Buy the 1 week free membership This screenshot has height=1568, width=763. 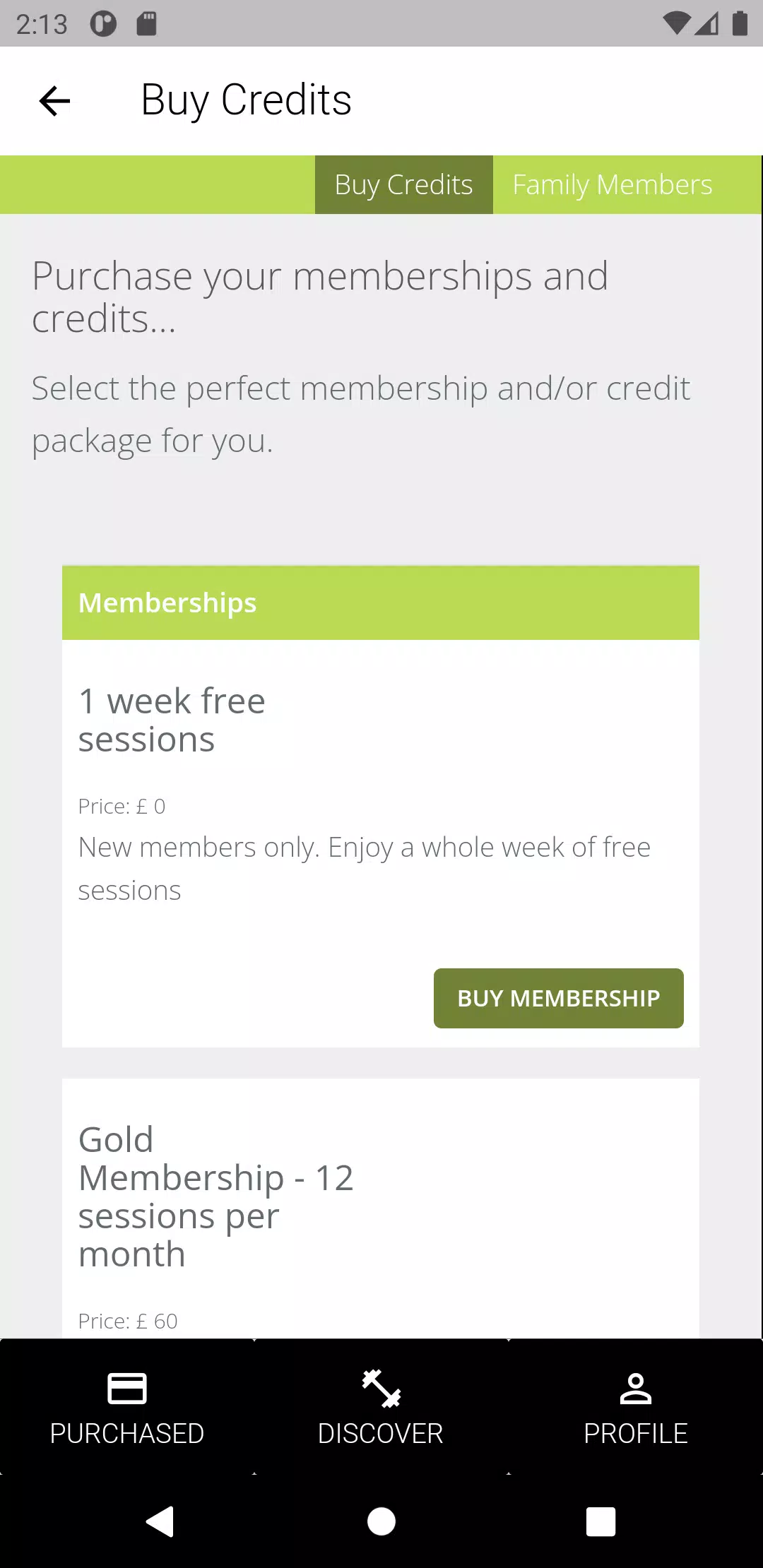click(x=558, y=998)
